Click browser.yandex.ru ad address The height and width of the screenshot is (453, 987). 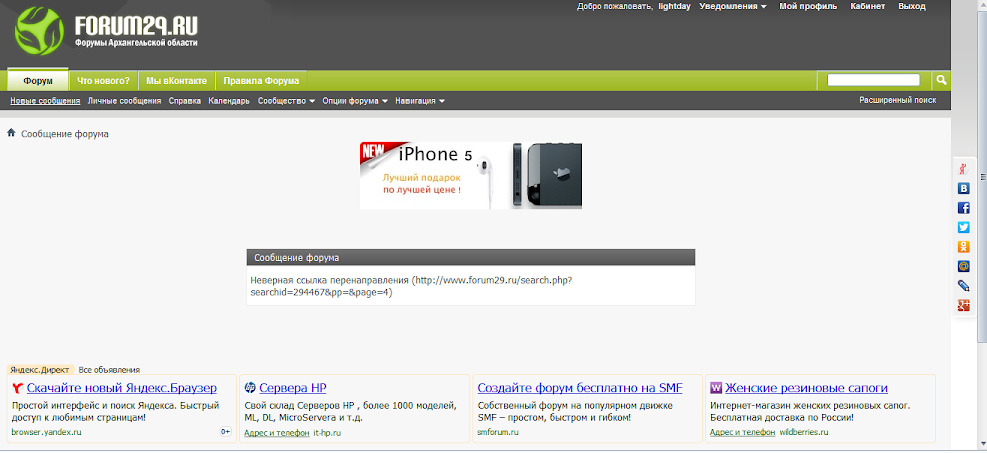[x=47, y=432]
